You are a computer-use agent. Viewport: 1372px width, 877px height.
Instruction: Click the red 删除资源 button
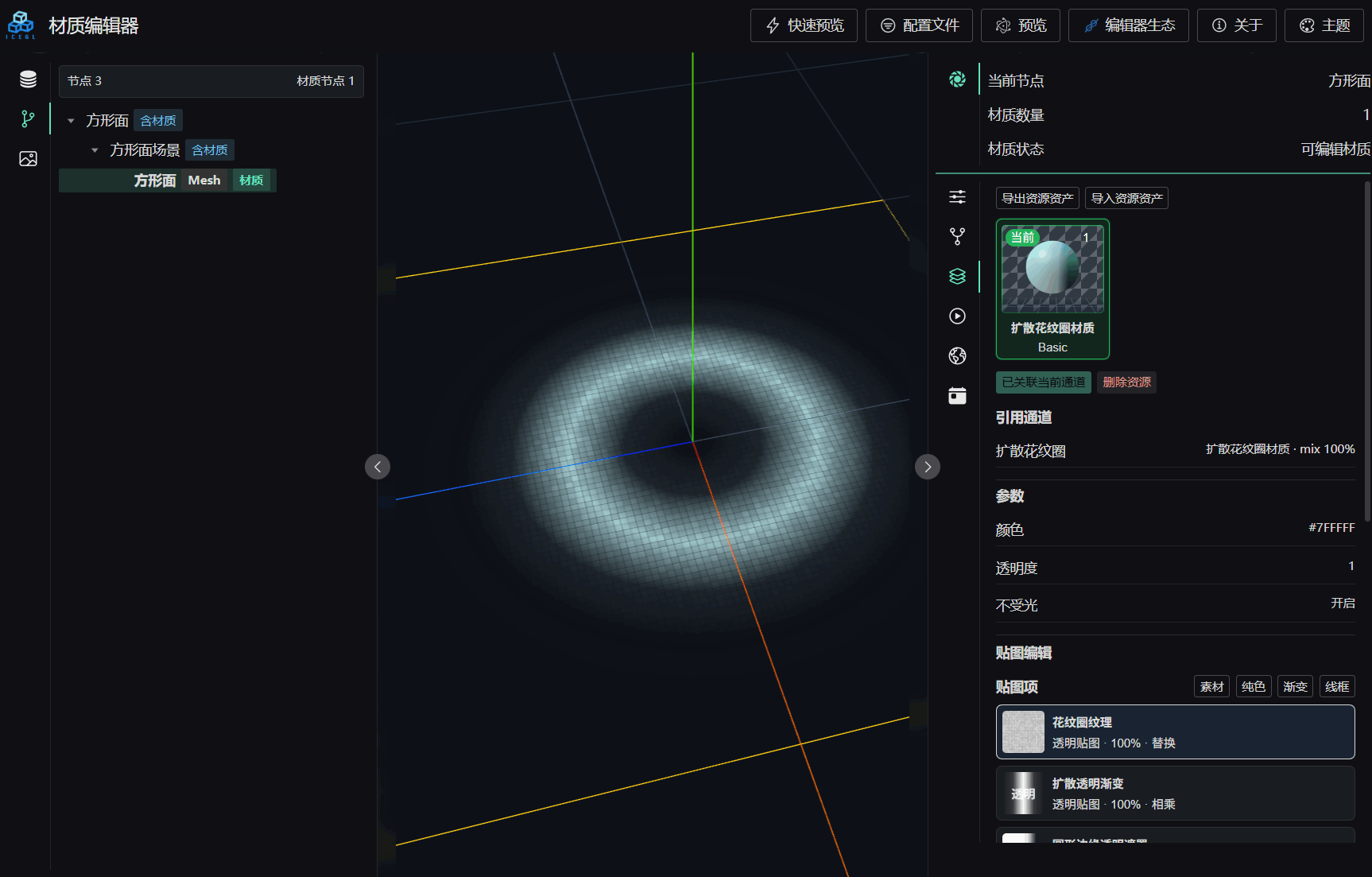[1126, 382]
